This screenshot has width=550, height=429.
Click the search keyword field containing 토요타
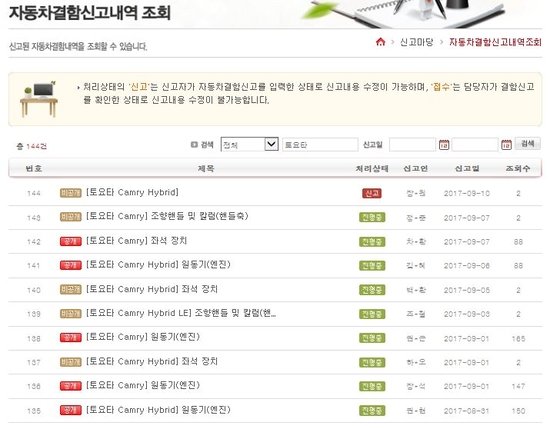320,145
